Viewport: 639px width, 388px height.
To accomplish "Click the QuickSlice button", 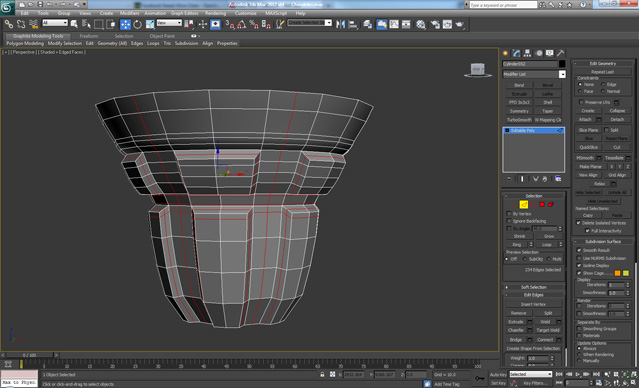I will click(588, 147).
